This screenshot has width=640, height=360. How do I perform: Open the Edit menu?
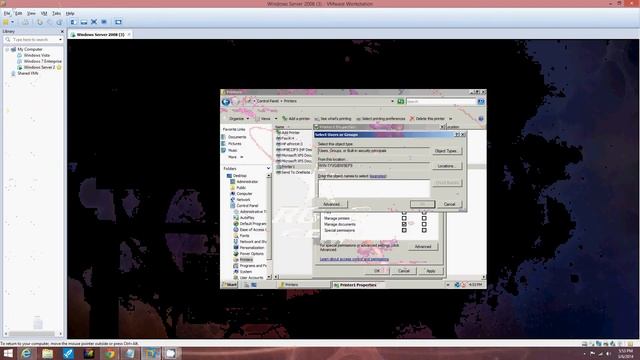coord(19,13)
